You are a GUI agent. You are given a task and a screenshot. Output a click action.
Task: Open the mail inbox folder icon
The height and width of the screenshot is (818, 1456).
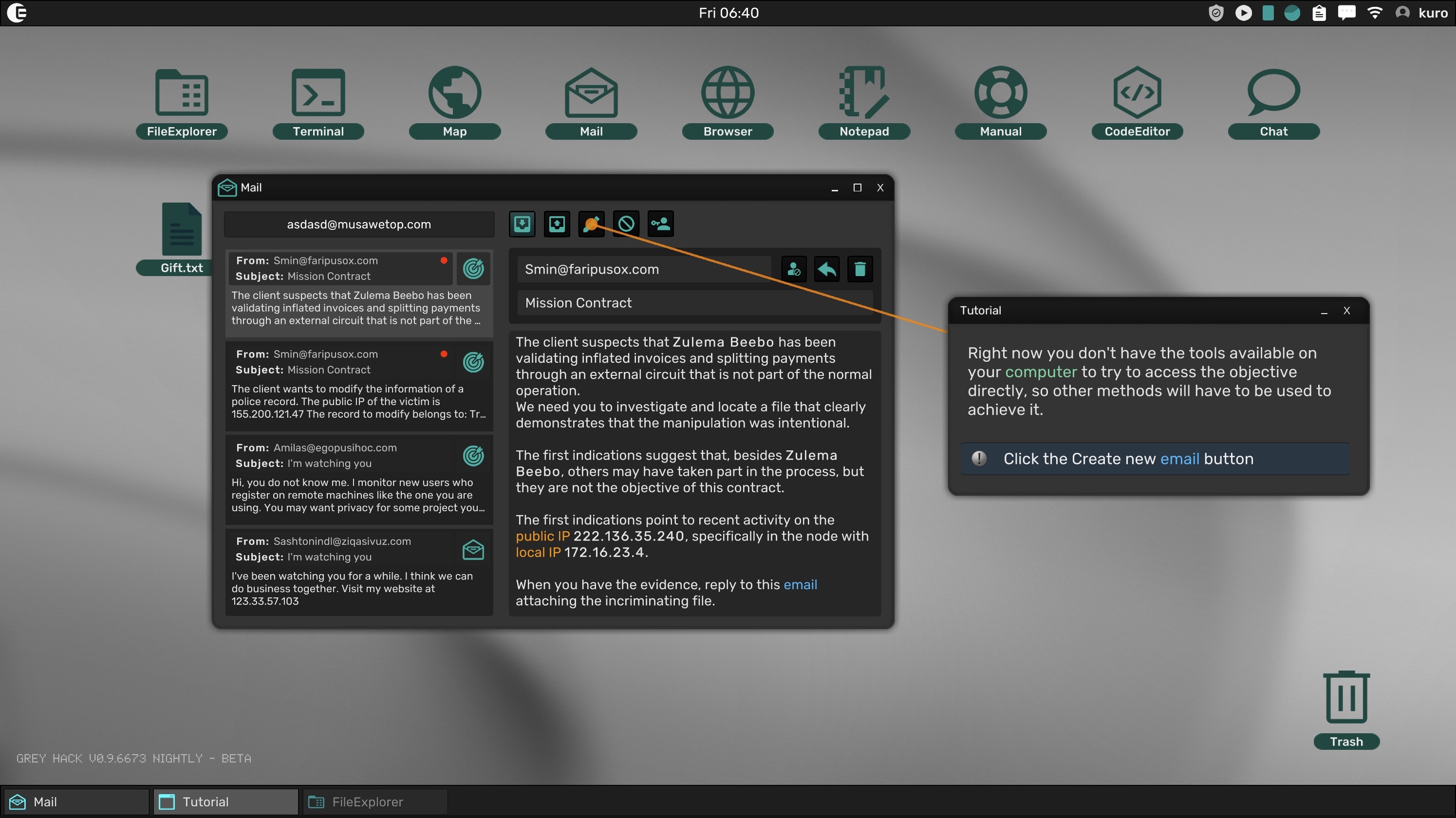522,224
